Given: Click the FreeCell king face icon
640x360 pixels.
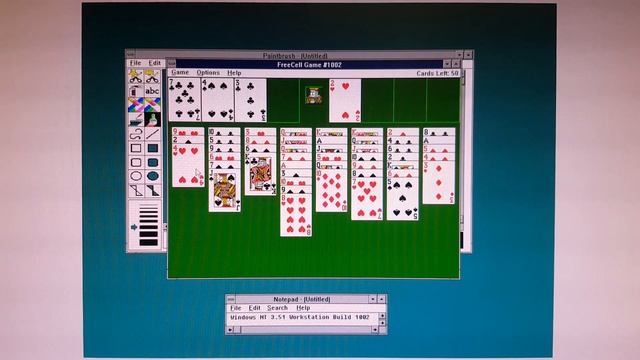Looking at the screenshot, I should 313,95.
